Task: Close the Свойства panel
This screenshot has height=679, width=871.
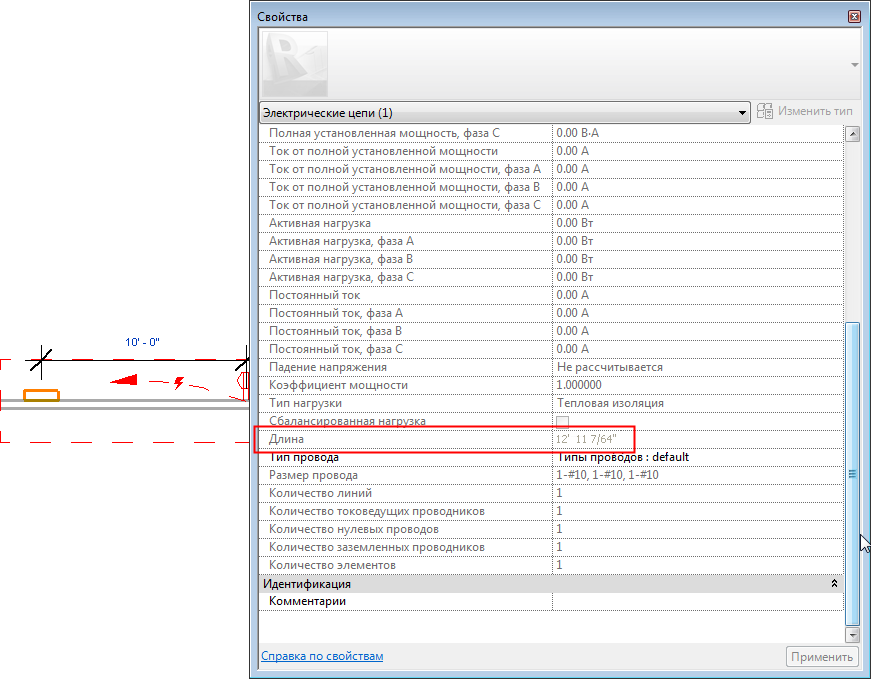Action: coord(853,17)
